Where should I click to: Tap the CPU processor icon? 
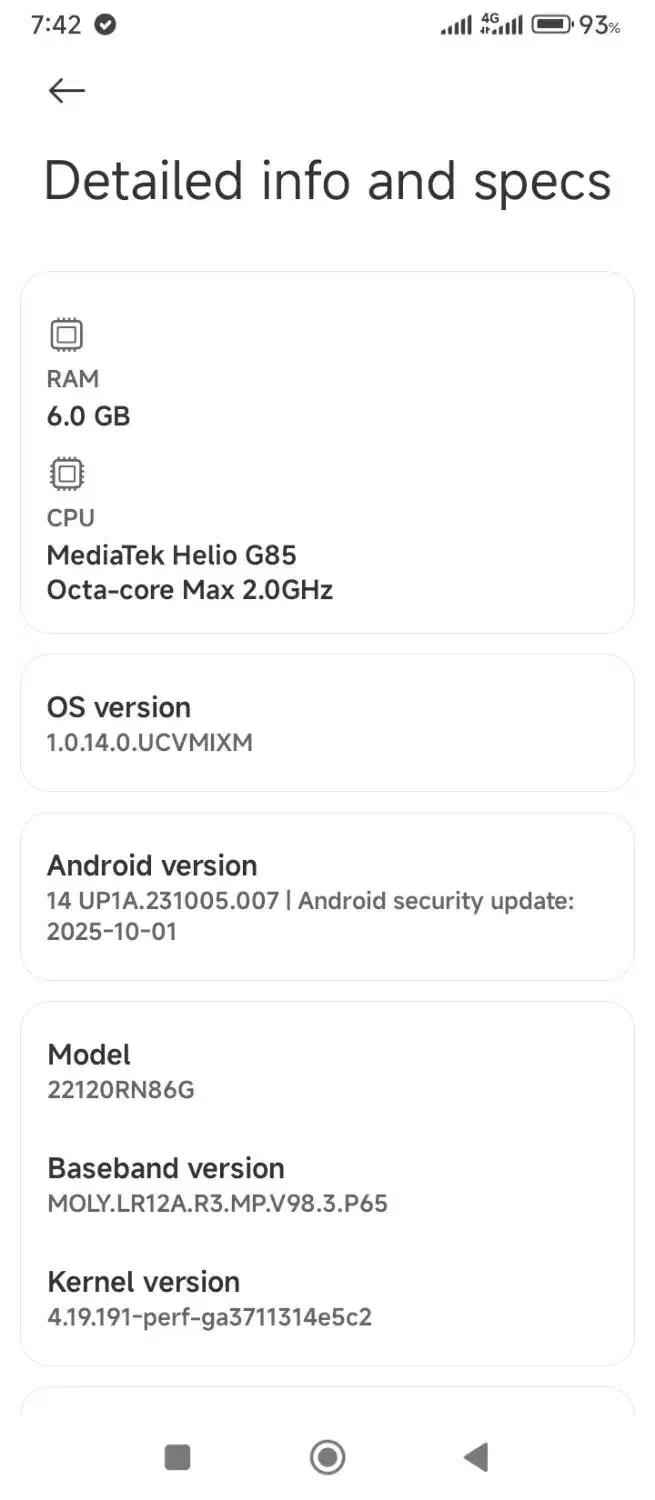pos(67,473)
